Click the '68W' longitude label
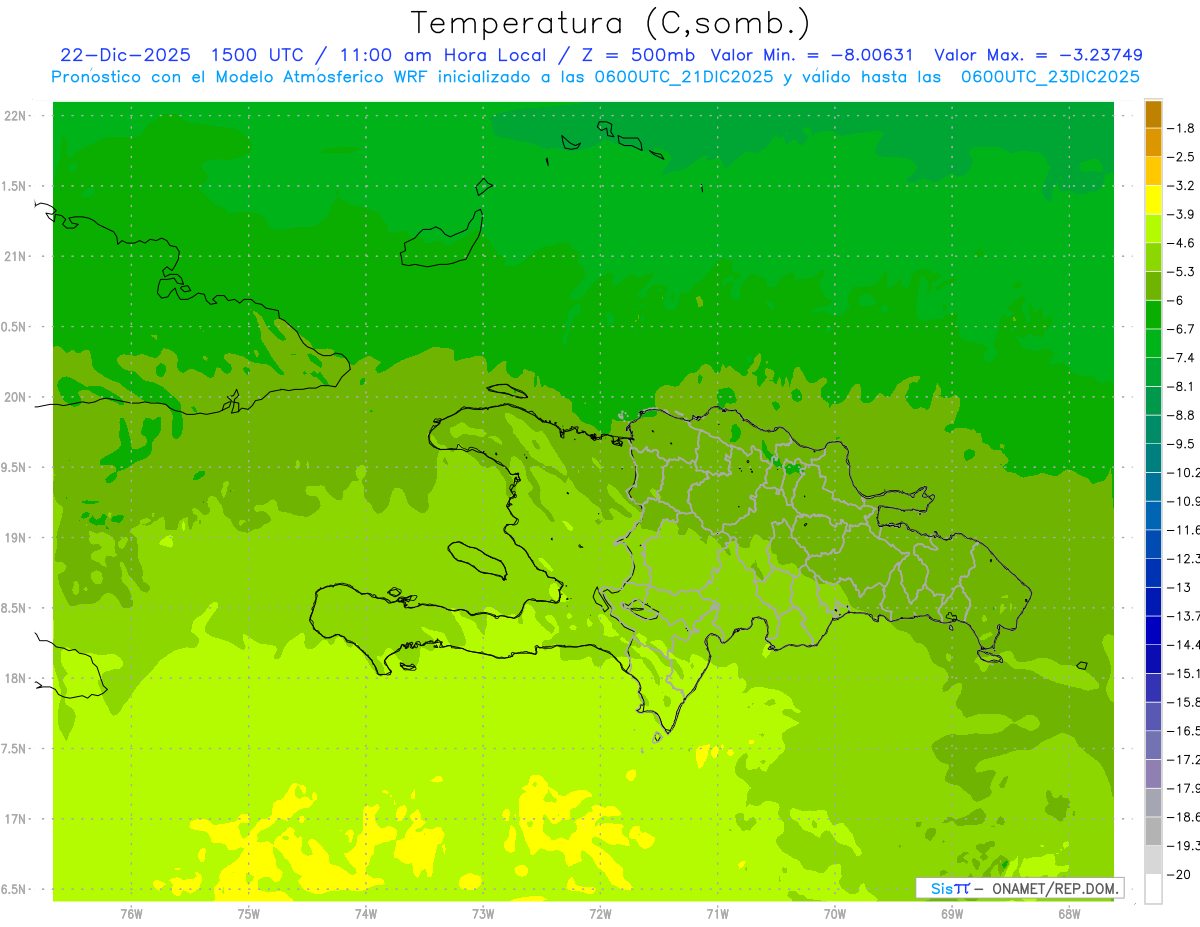The image size is (1200, 927). (1069, 914)
